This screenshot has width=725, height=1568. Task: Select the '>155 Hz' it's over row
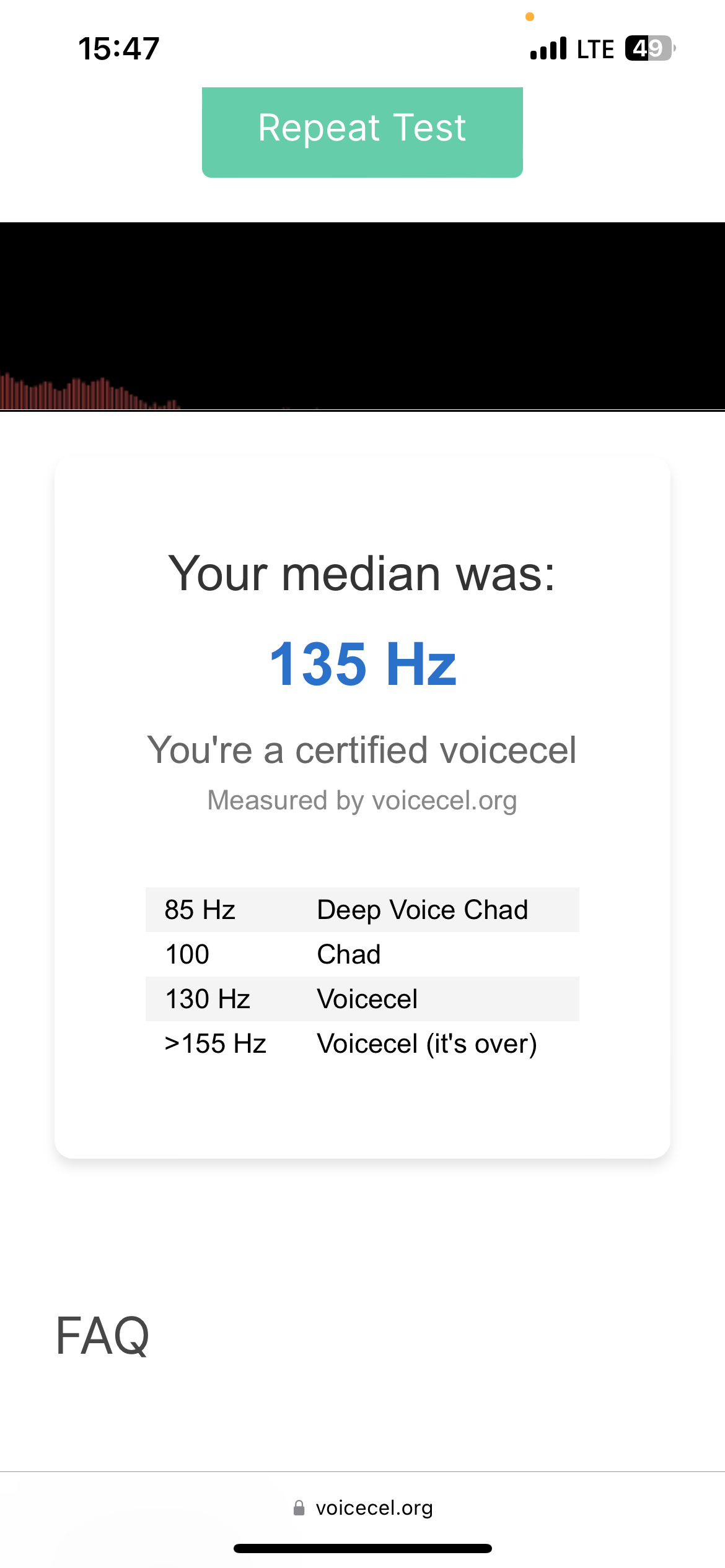point(362,1043)
